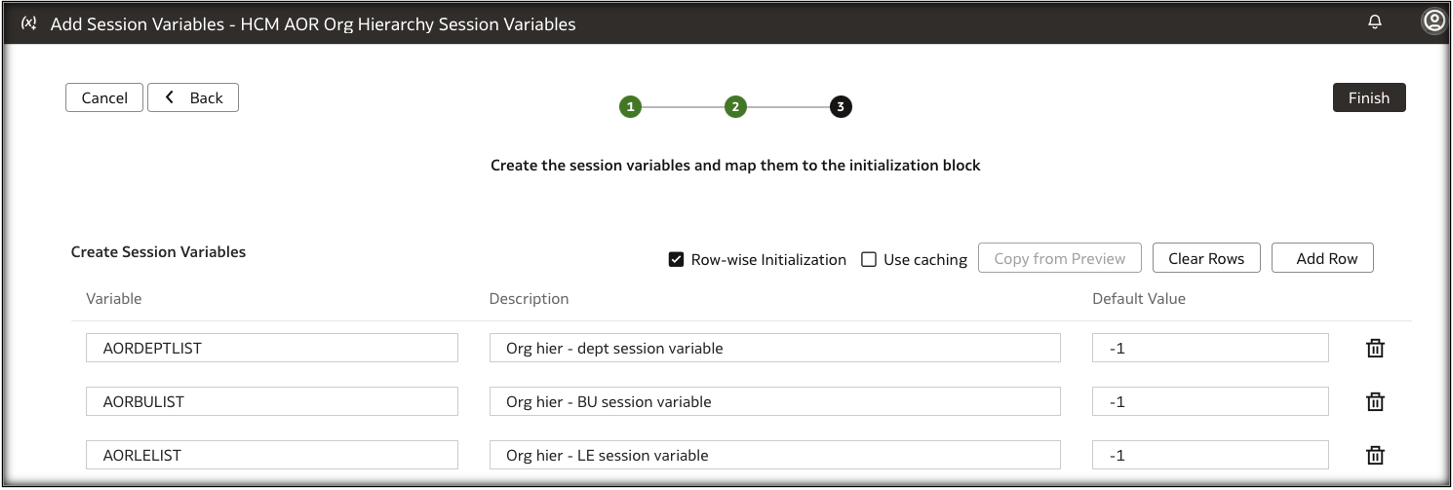This screenshot has height=490, width=1453.
Task: Delete the AORBULIST variable row
Action: point(1375,401)
